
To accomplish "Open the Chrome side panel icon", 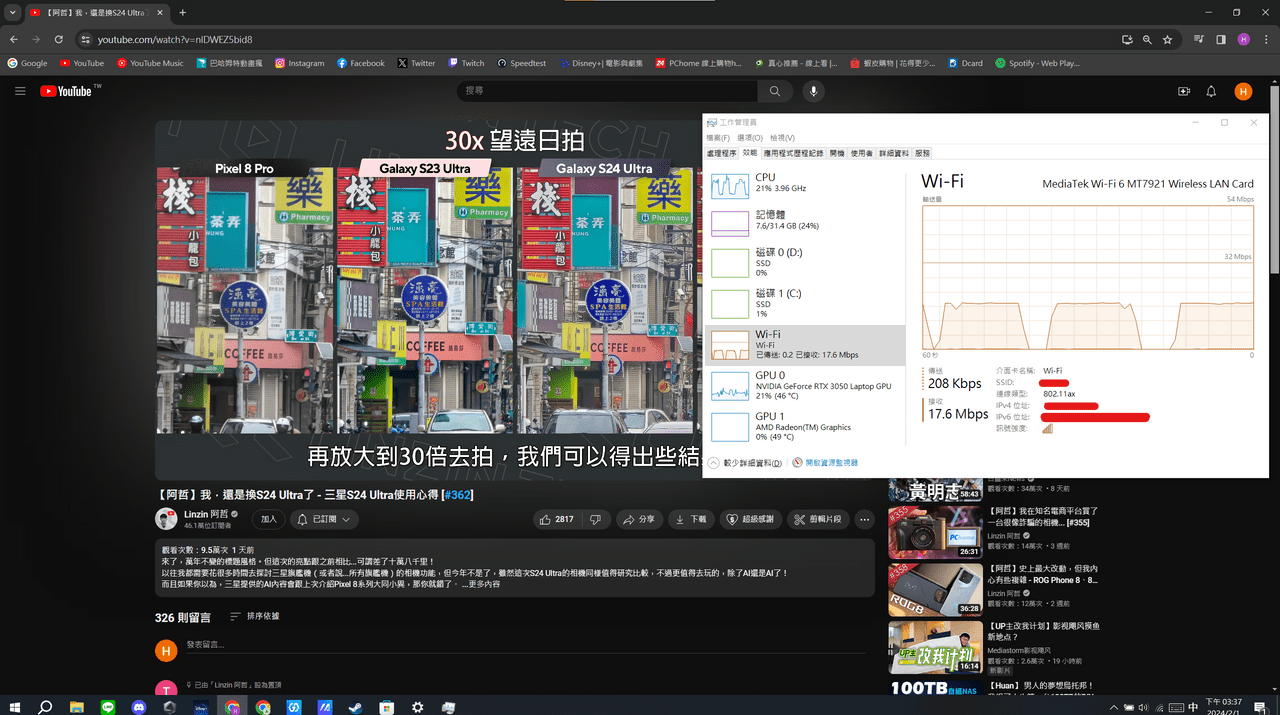I will (1220, 39).
